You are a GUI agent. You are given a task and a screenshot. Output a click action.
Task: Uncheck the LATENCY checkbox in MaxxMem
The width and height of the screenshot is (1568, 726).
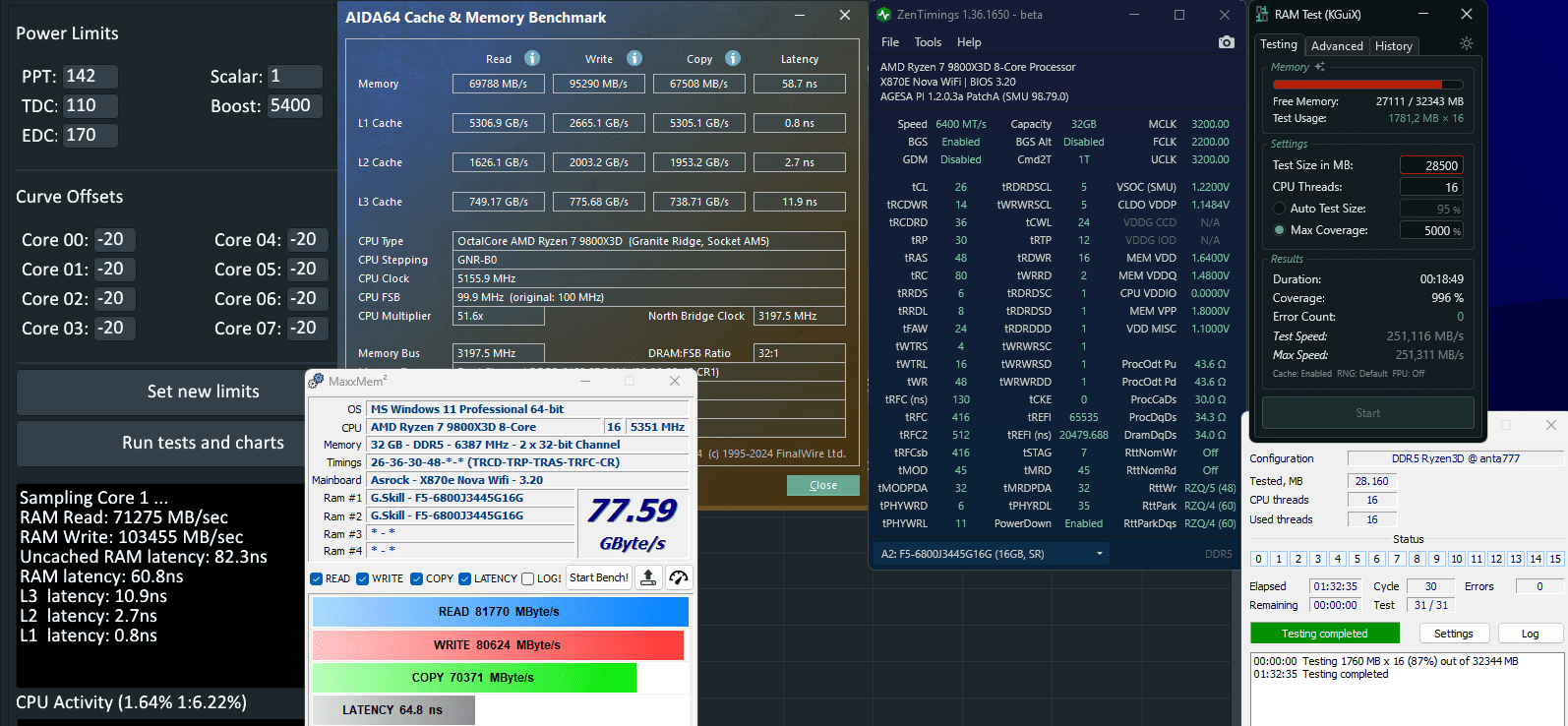tap(465, 578)
